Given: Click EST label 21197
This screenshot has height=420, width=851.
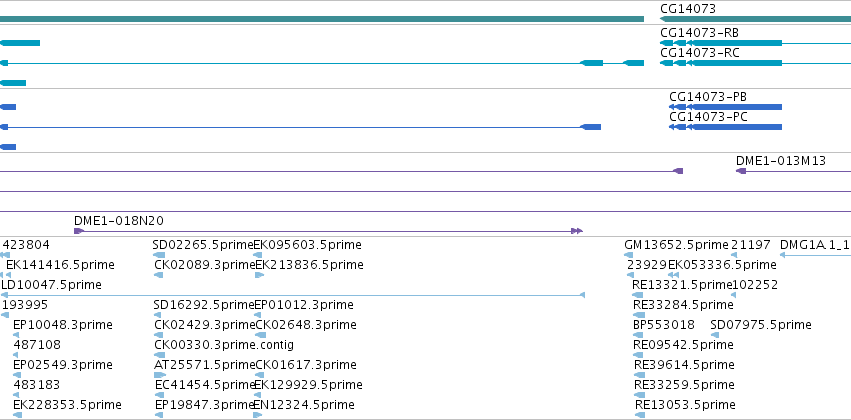Looking at the screenshot, I should pyautogui.click(x=751, y=245).
